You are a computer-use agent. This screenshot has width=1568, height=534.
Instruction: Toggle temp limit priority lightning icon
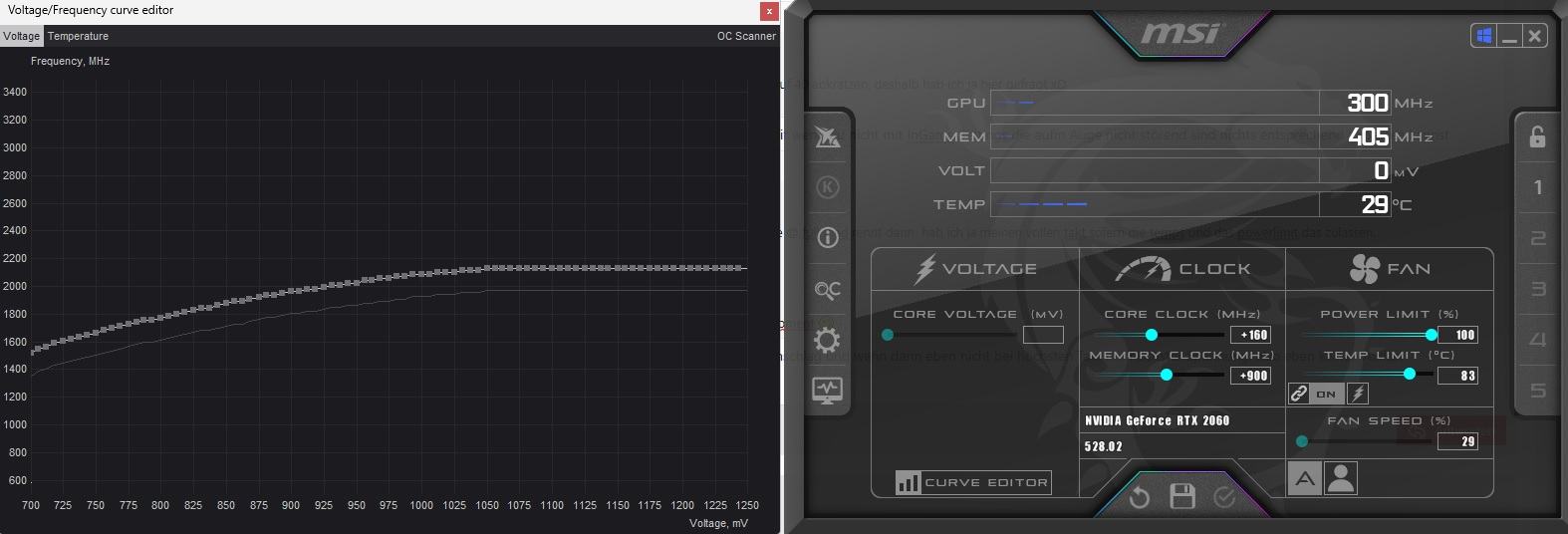(x=1357, y=394)
